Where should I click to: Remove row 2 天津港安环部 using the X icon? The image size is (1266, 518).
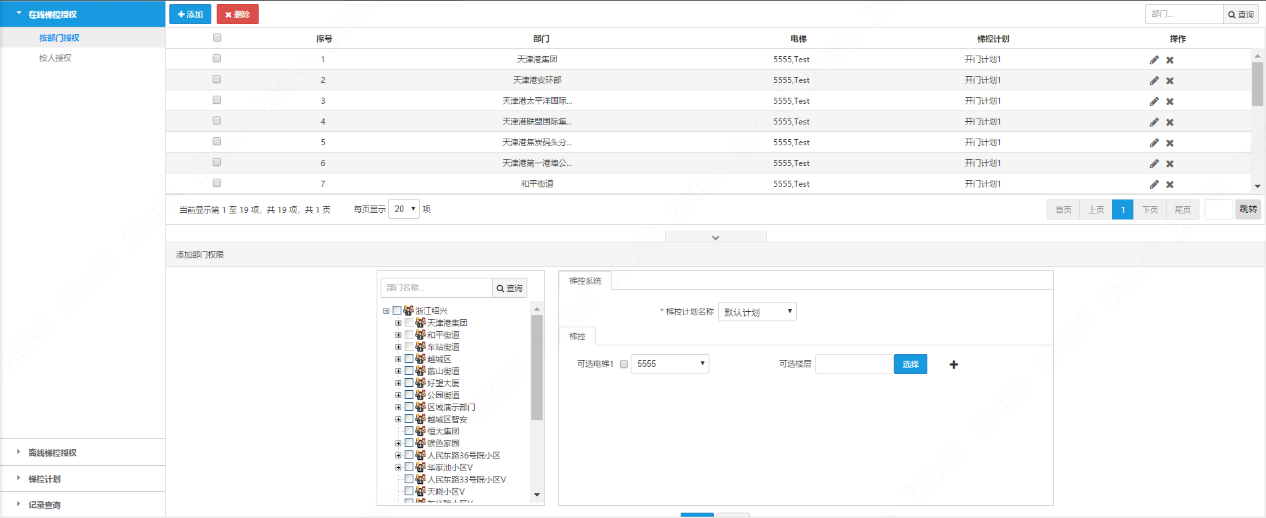pyautogui.click(x=1170, y=80)
